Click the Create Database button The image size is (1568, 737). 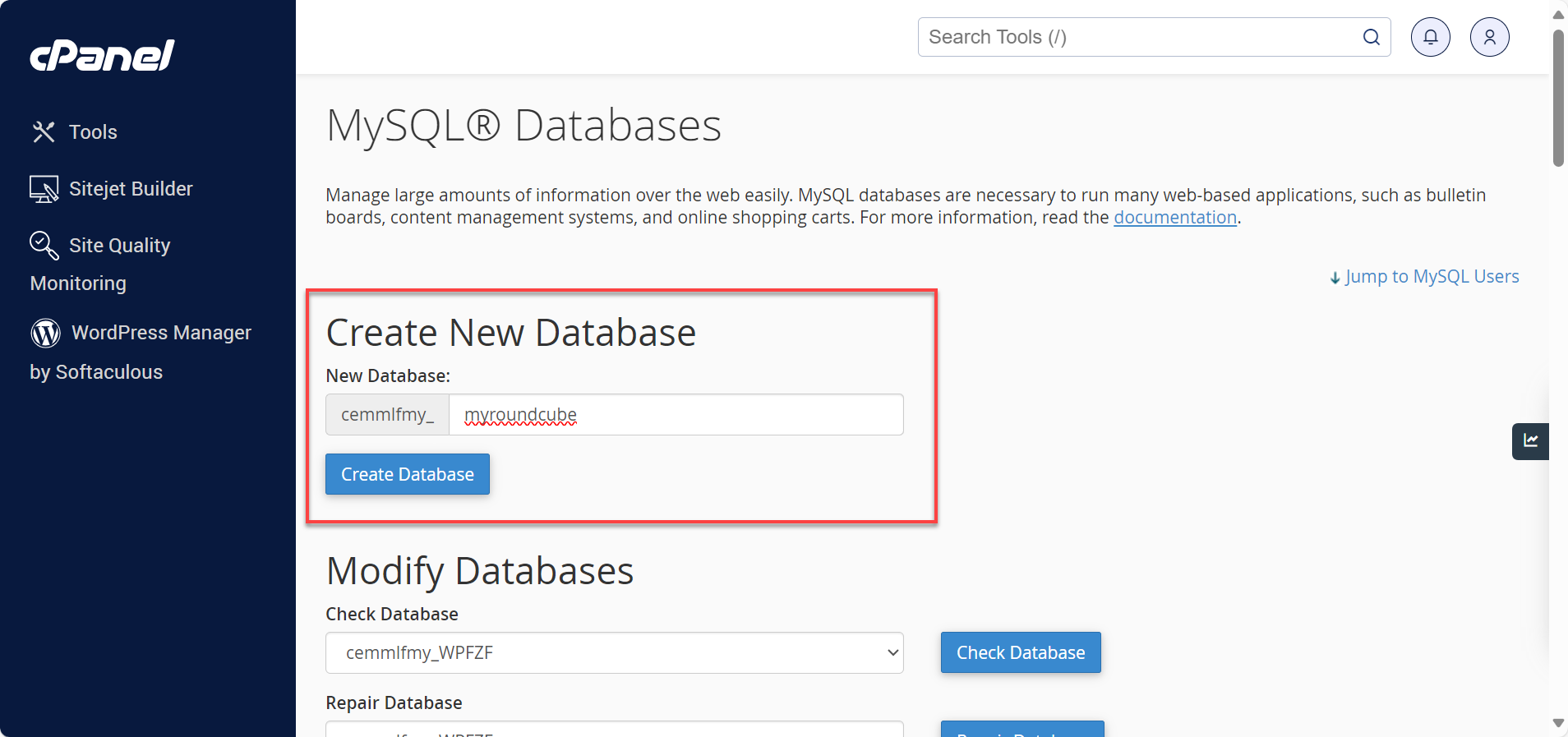point(408,474)
